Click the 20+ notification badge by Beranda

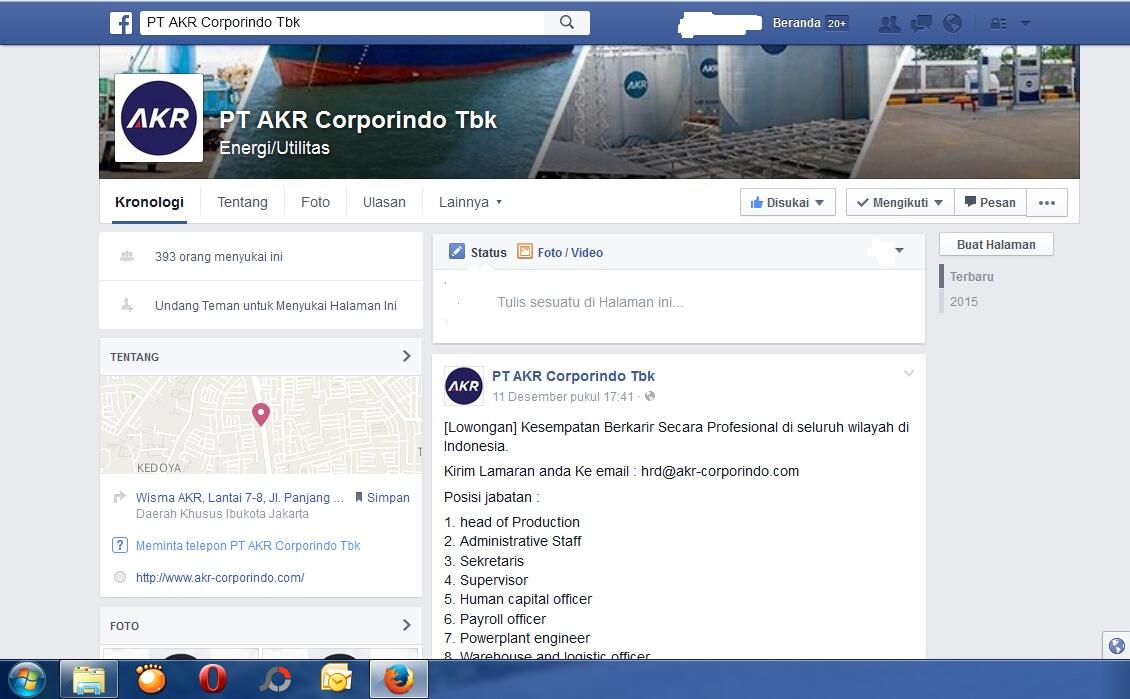(836, 23)
